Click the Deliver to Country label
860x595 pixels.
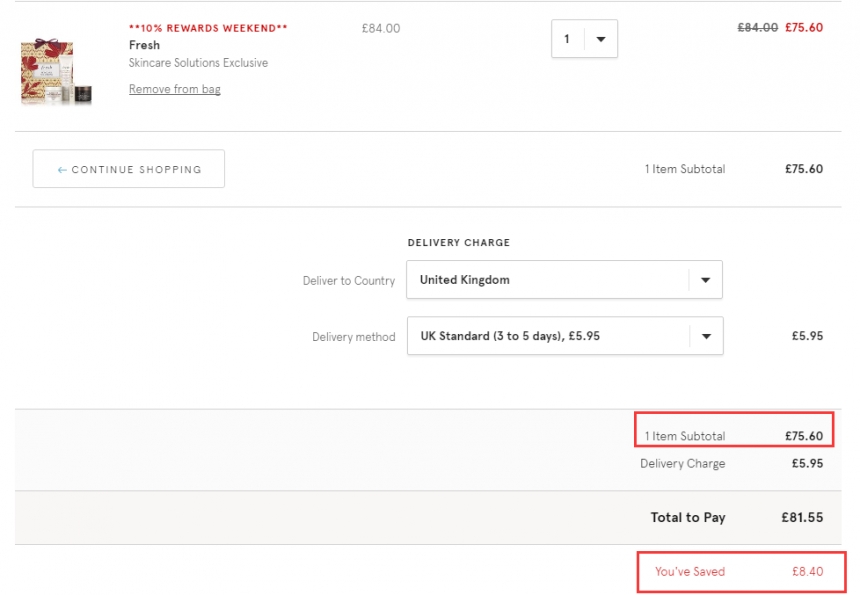coord(348,281)
